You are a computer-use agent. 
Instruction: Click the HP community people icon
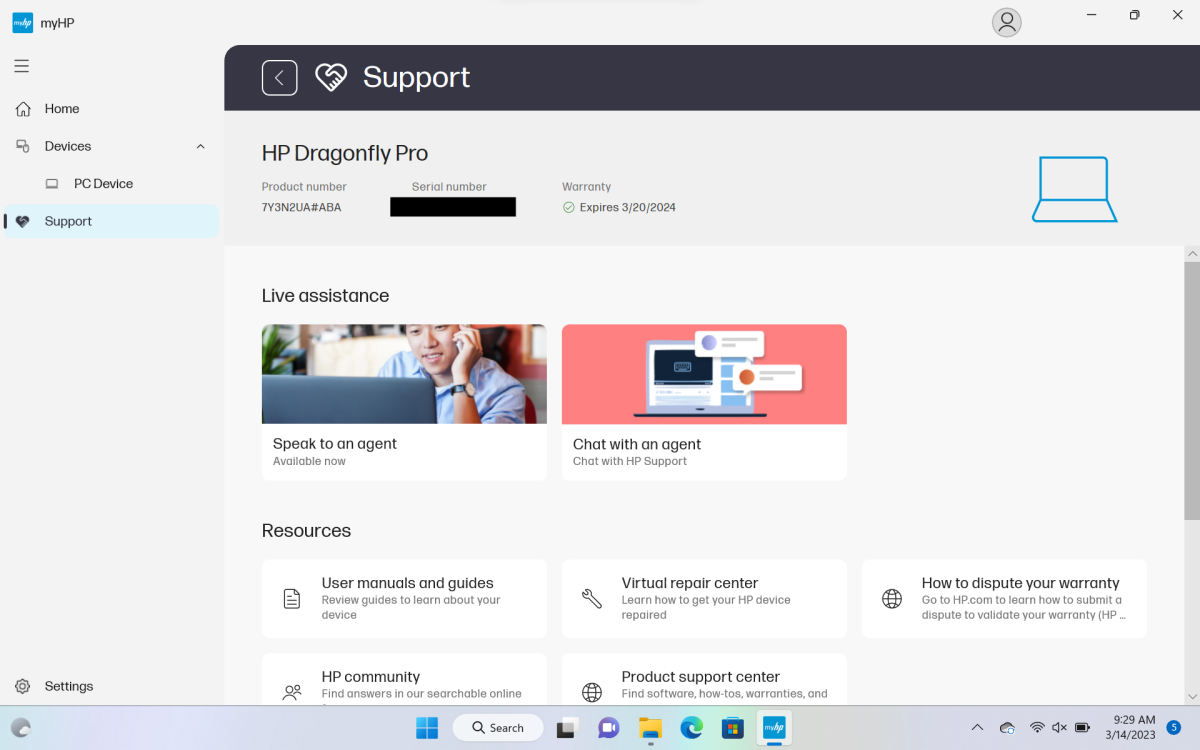pos(292,692)
